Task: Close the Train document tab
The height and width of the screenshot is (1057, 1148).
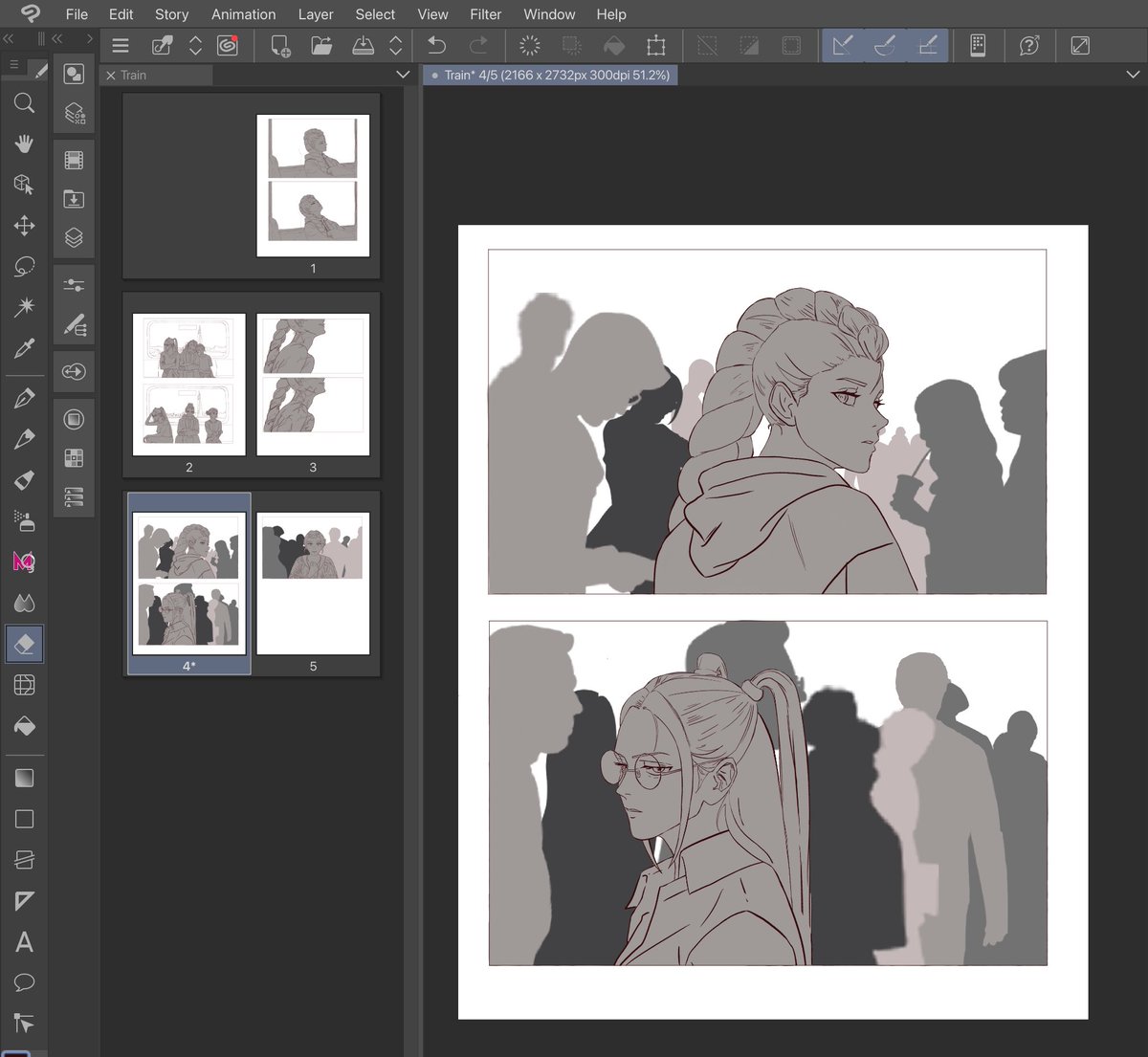Action: [x=110, y=75]
